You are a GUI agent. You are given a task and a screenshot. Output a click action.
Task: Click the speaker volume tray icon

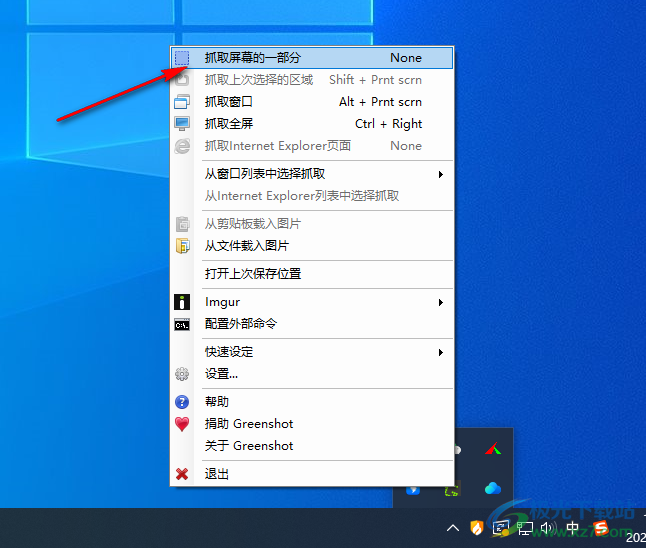click(548, 528)
